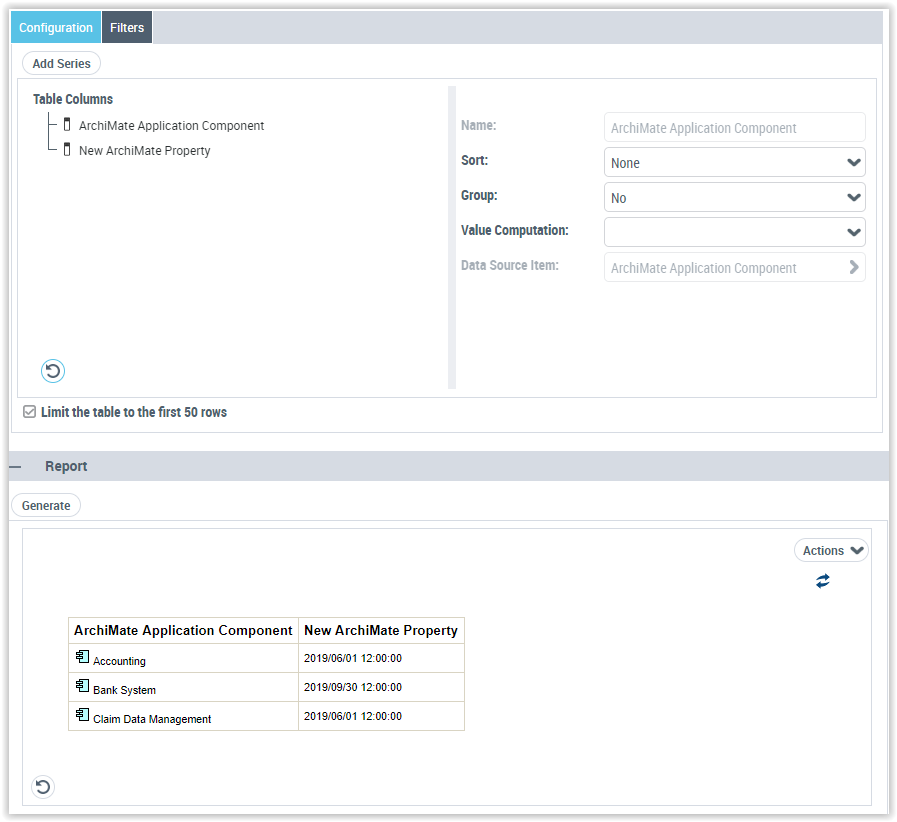Select New ArchiMate Property in Table Columns
The height and width of the screenshot is (822, 897).
(144, 151)
